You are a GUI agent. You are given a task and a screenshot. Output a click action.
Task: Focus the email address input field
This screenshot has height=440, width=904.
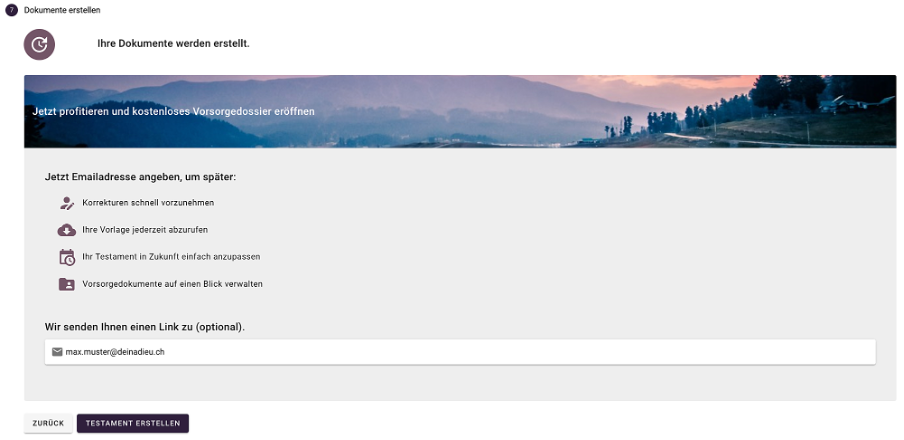click(460, 352)
